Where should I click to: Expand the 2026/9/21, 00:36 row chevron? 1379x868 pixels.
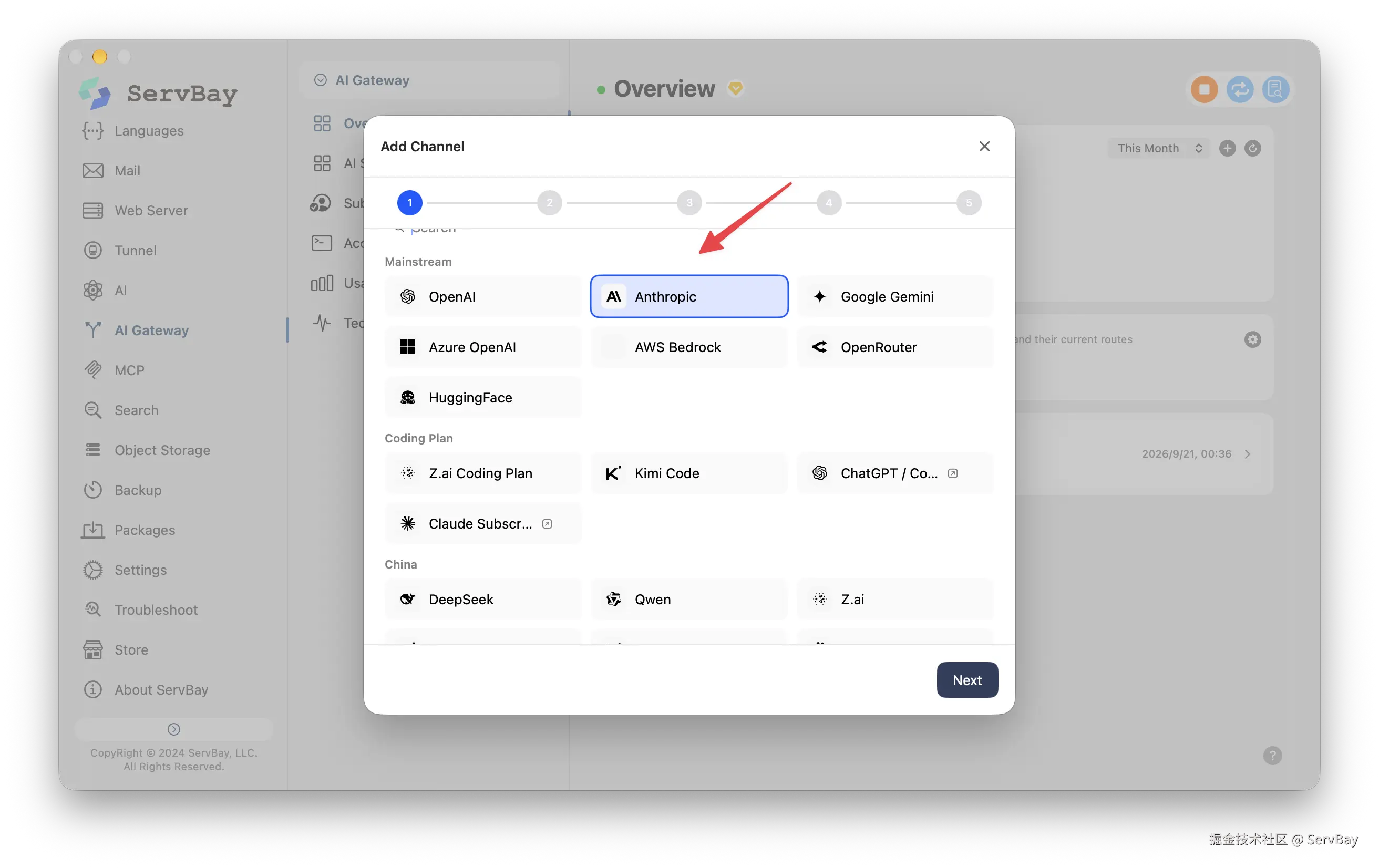pos(1247,454)
